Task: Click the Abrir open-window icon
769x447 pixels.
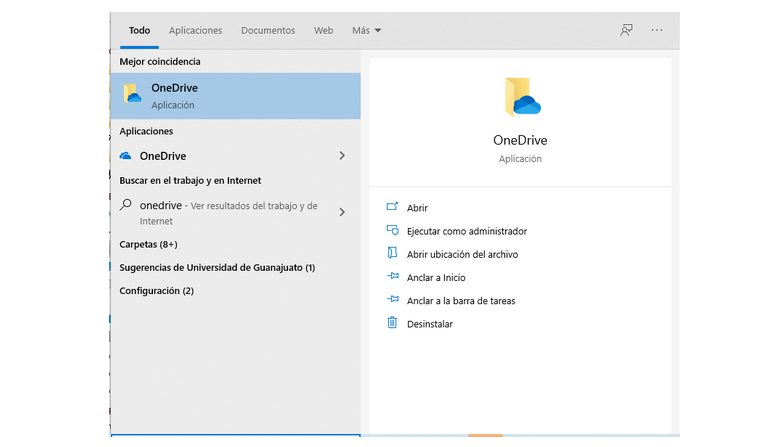Action: [x=392, y=207]
